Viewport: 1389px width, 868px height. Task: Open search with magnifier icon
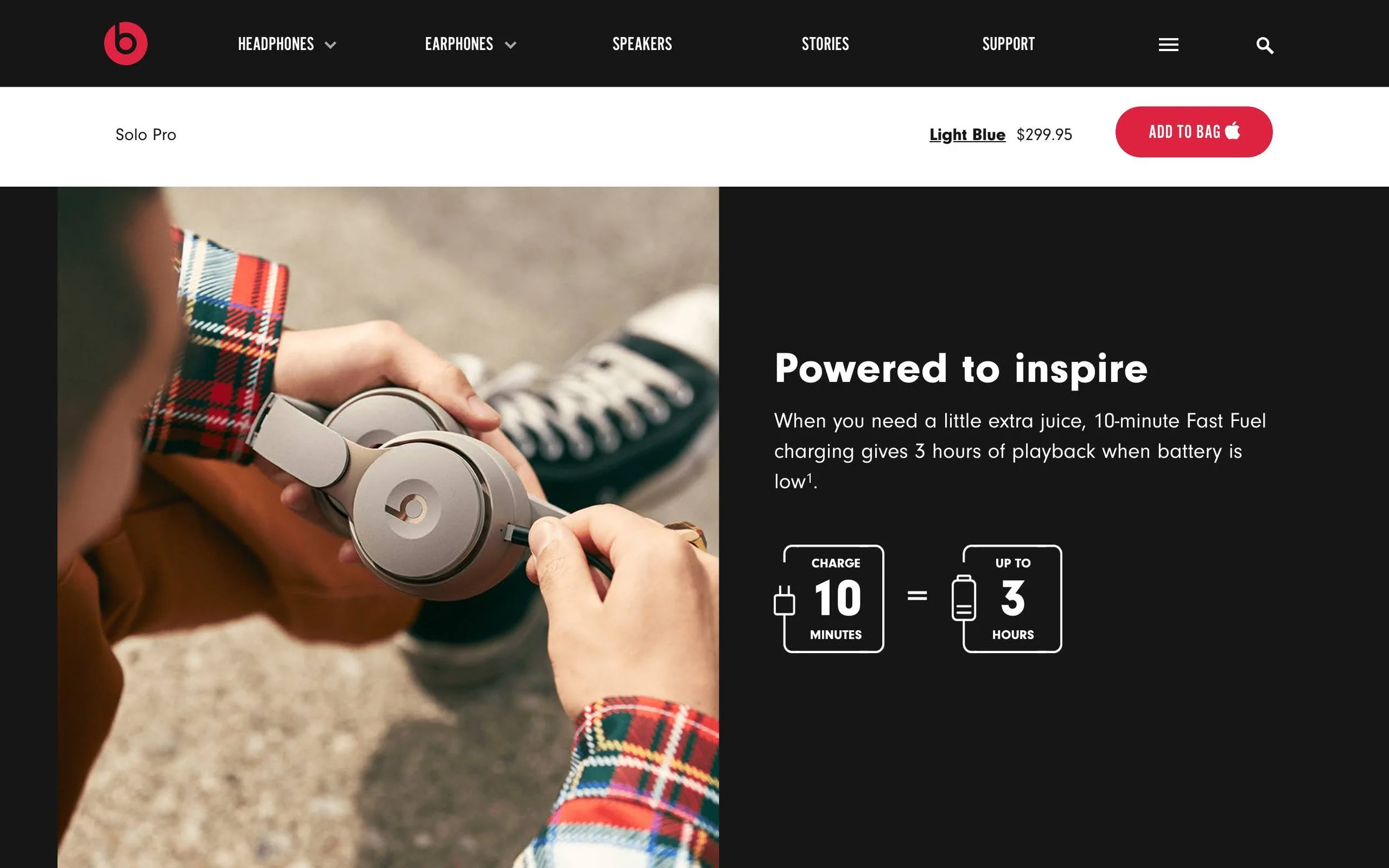pyautogui.click(x=1265, y=46)
